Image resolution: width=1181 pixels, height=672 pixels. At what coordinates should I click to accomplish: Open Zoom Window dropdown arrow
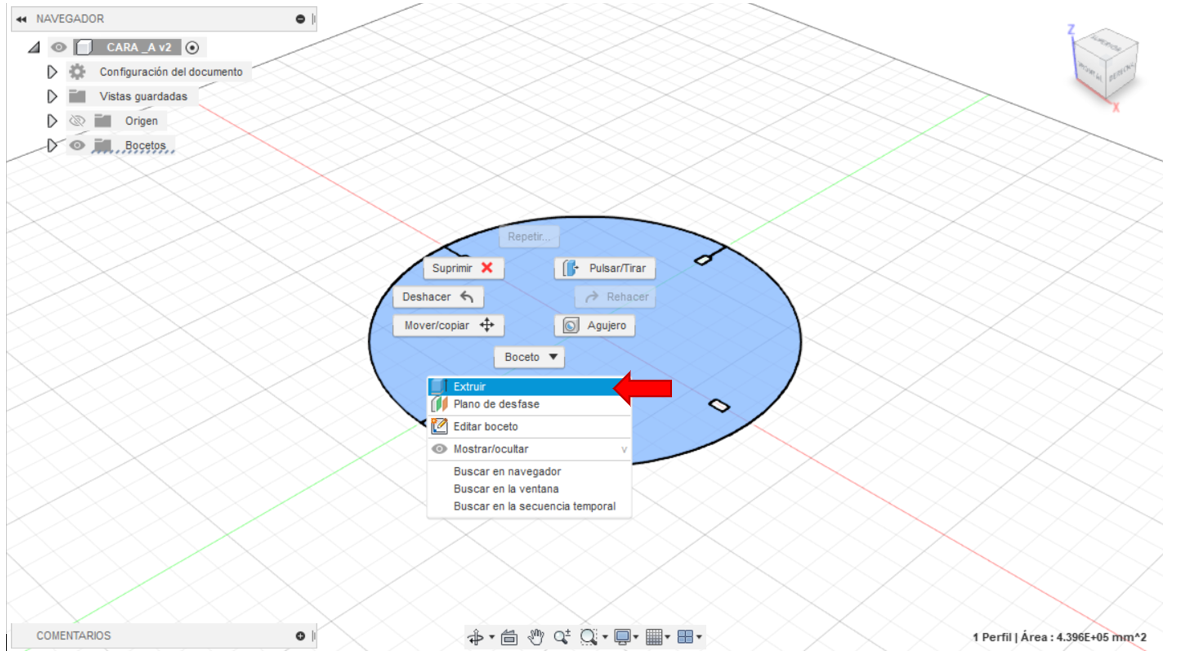[x=605, y=637]
